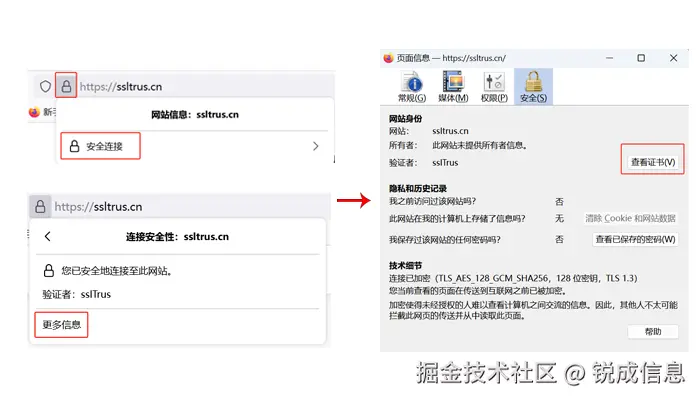Switch to the 常规(G) tab
The width and height of the screenshot is (700, 400).
(x=412, y=87)
